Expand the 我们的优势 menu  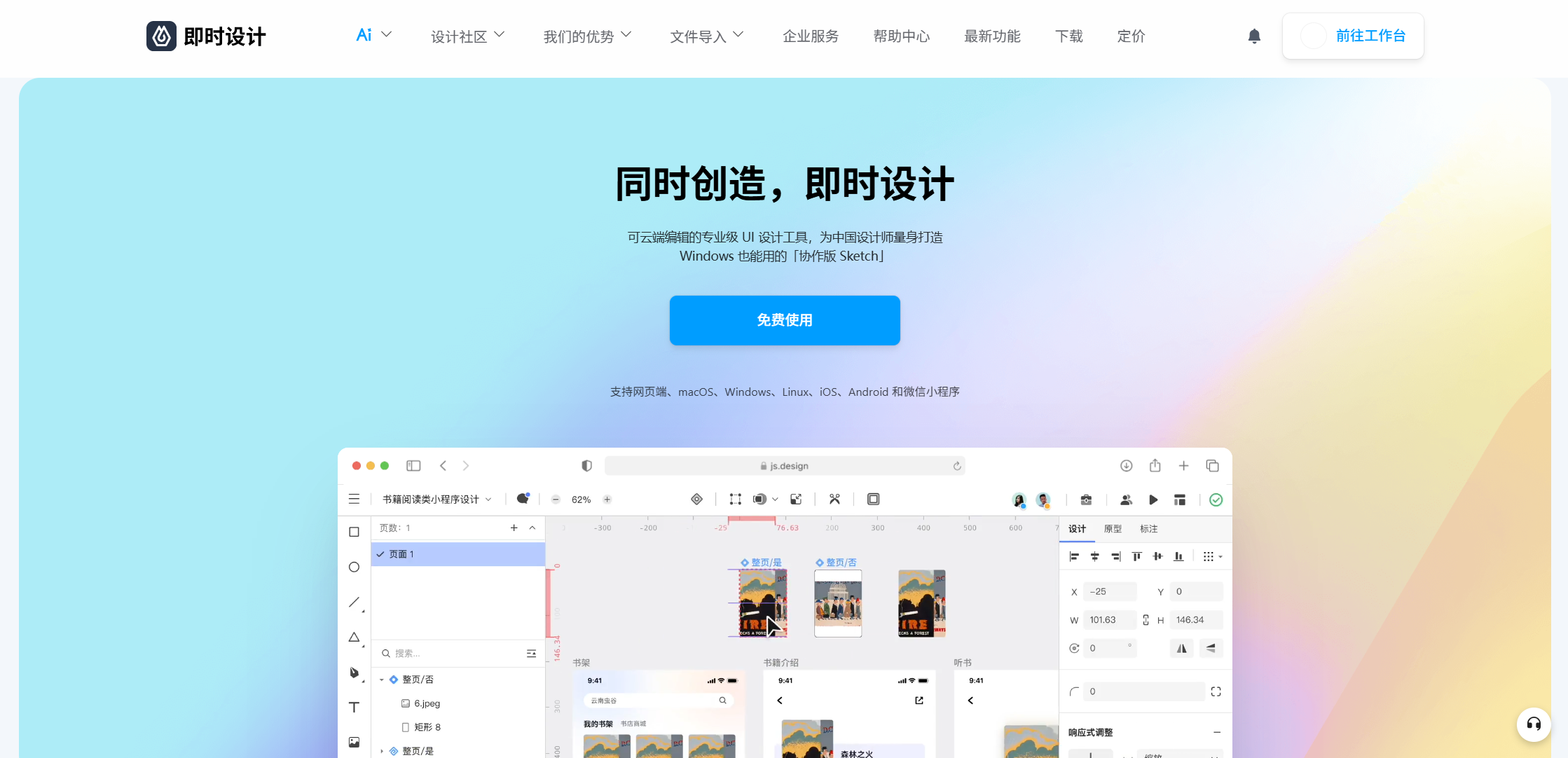point(587,36)
